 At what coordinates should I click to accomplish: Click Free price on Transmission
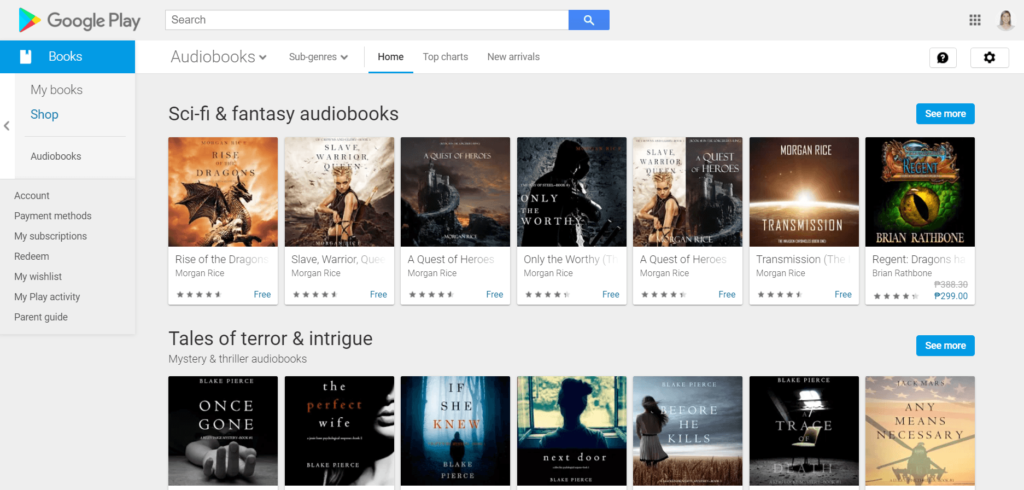click(843, 295)
